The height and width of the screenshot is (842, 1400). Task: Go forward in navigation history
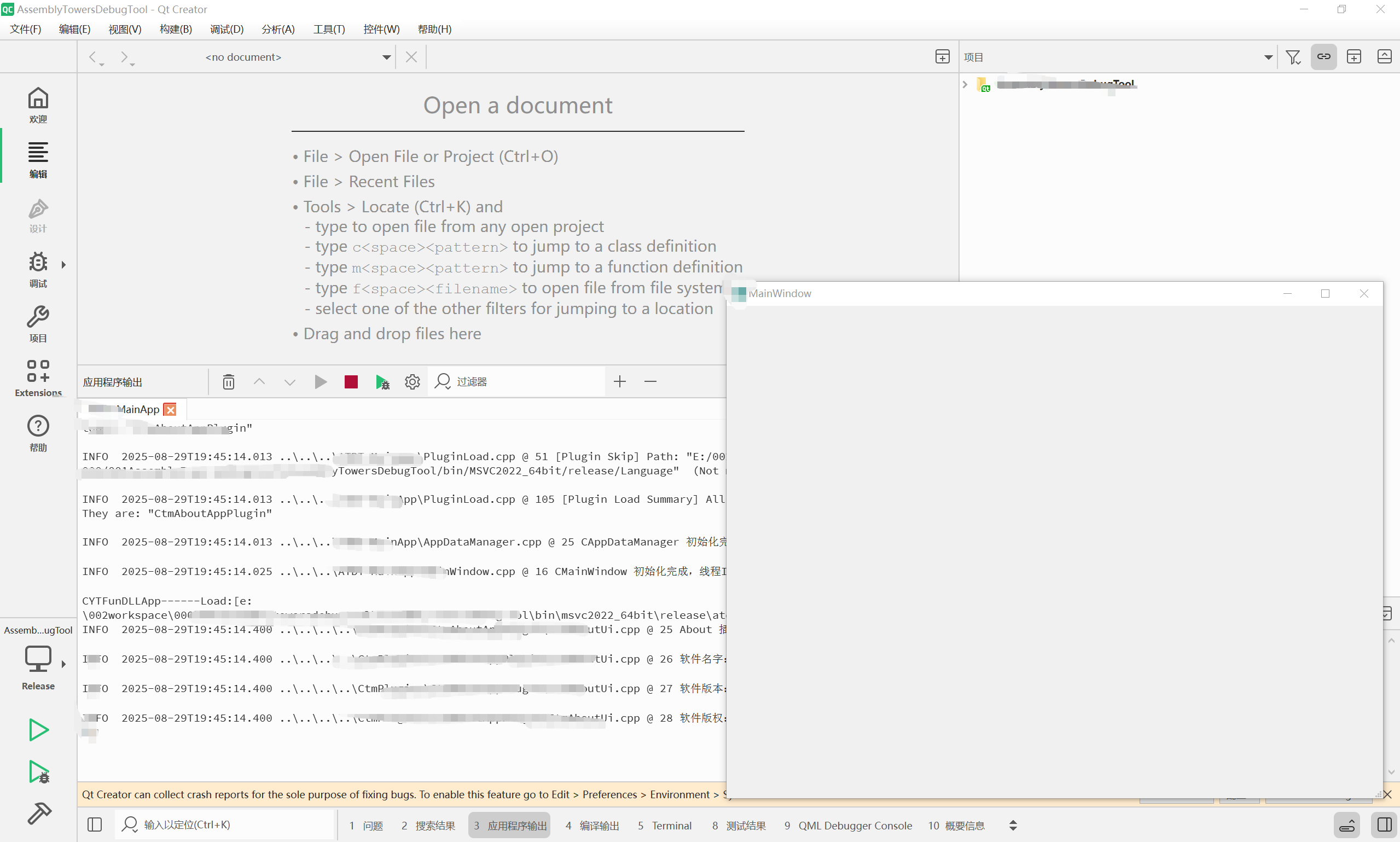[124, 57]
